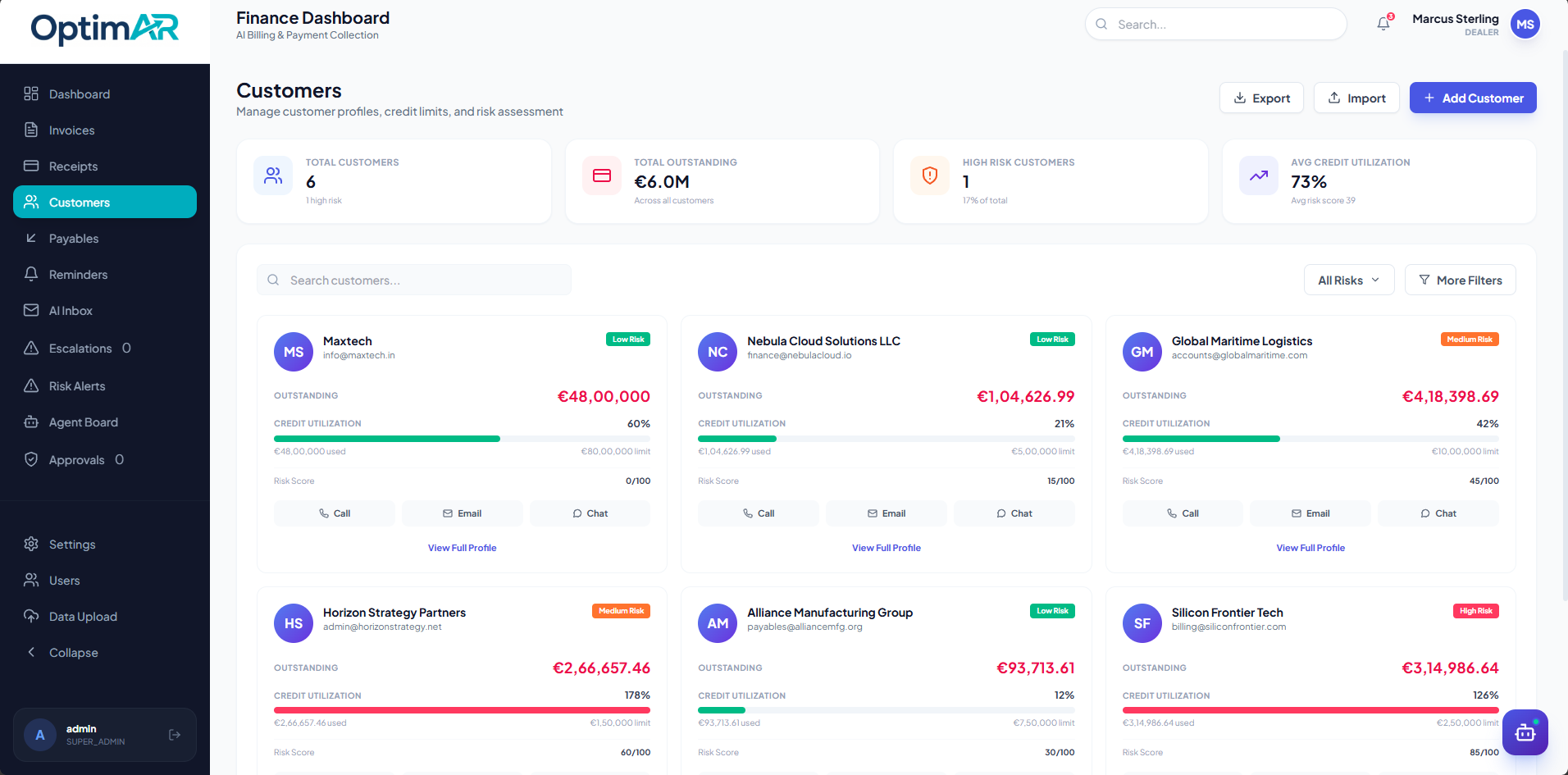
Task: Click the MS user avatar in header
Action: (x=1525, y=25)
